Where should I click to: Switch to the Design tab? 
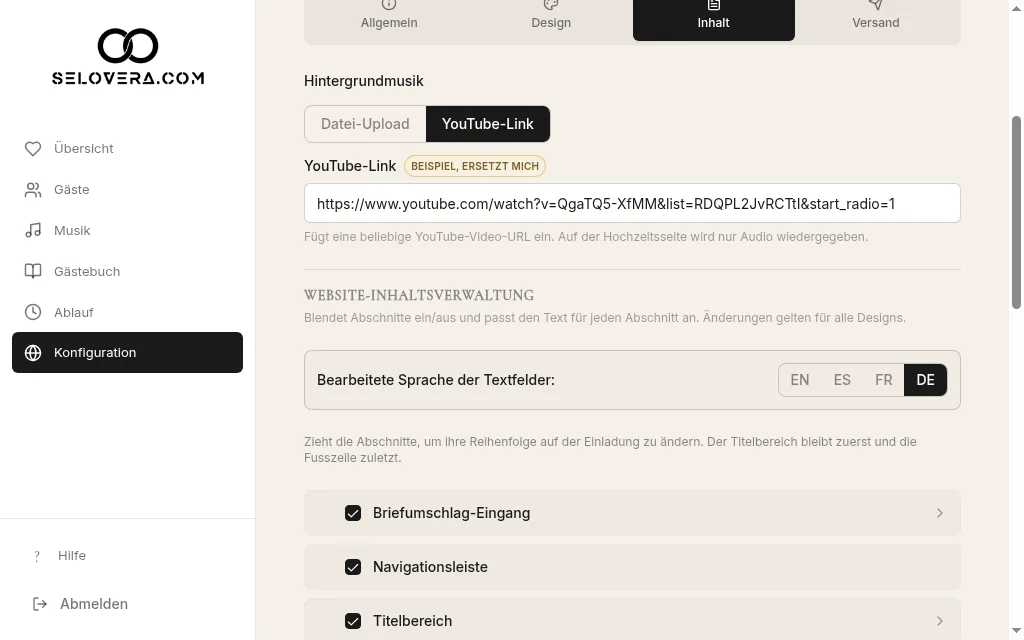tap(551, 16)
